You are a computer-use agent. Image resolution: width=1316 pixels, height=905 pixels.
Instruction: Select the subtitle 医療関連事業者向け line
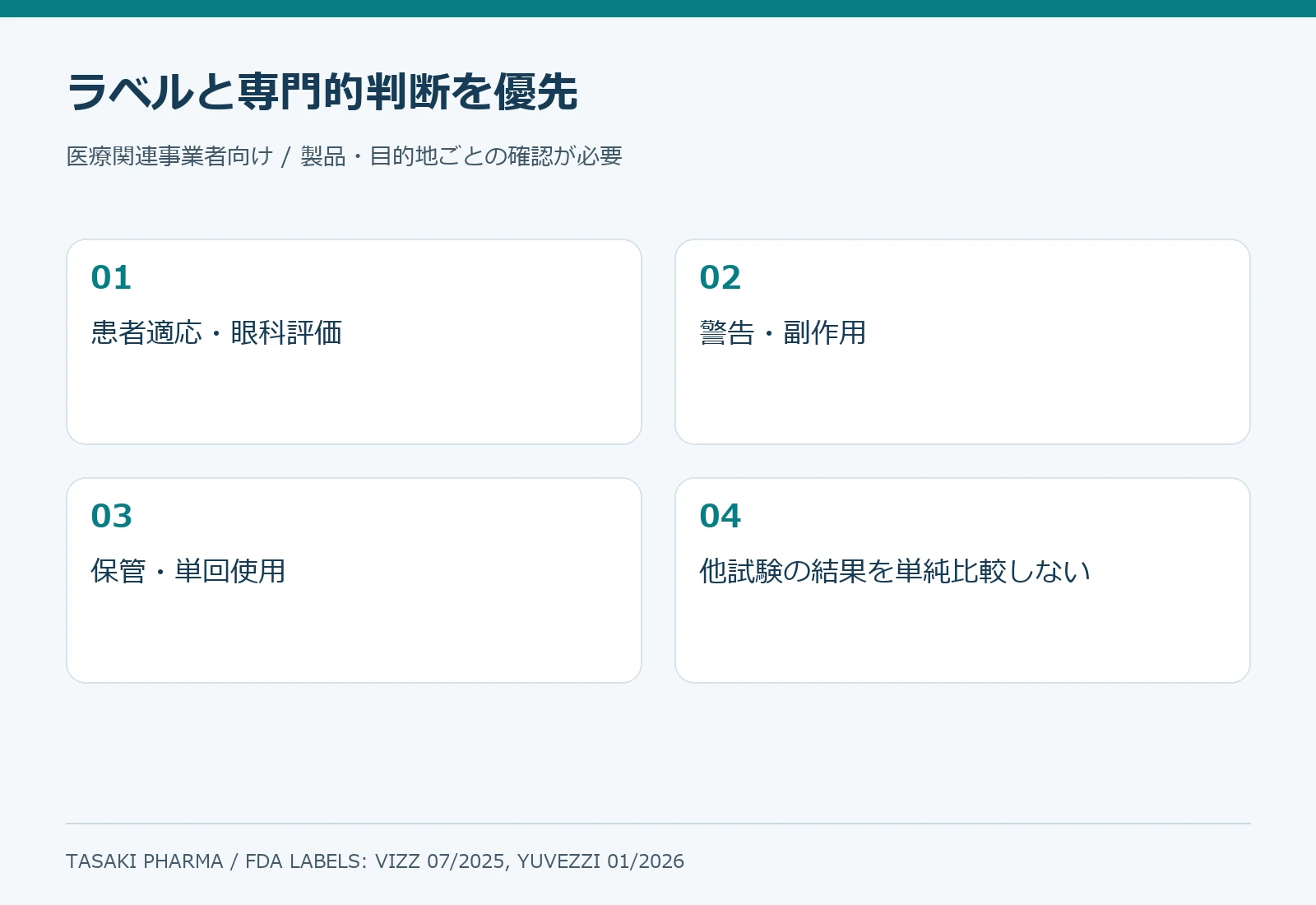tap(344, 156)
